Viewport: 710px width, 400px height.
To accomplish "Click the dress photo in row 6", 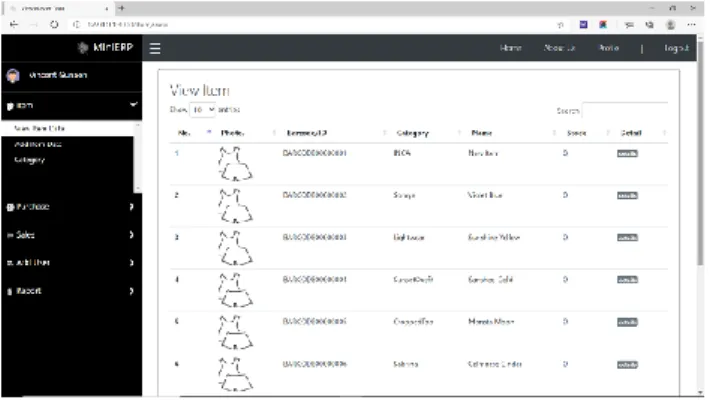I will (235, 374).
